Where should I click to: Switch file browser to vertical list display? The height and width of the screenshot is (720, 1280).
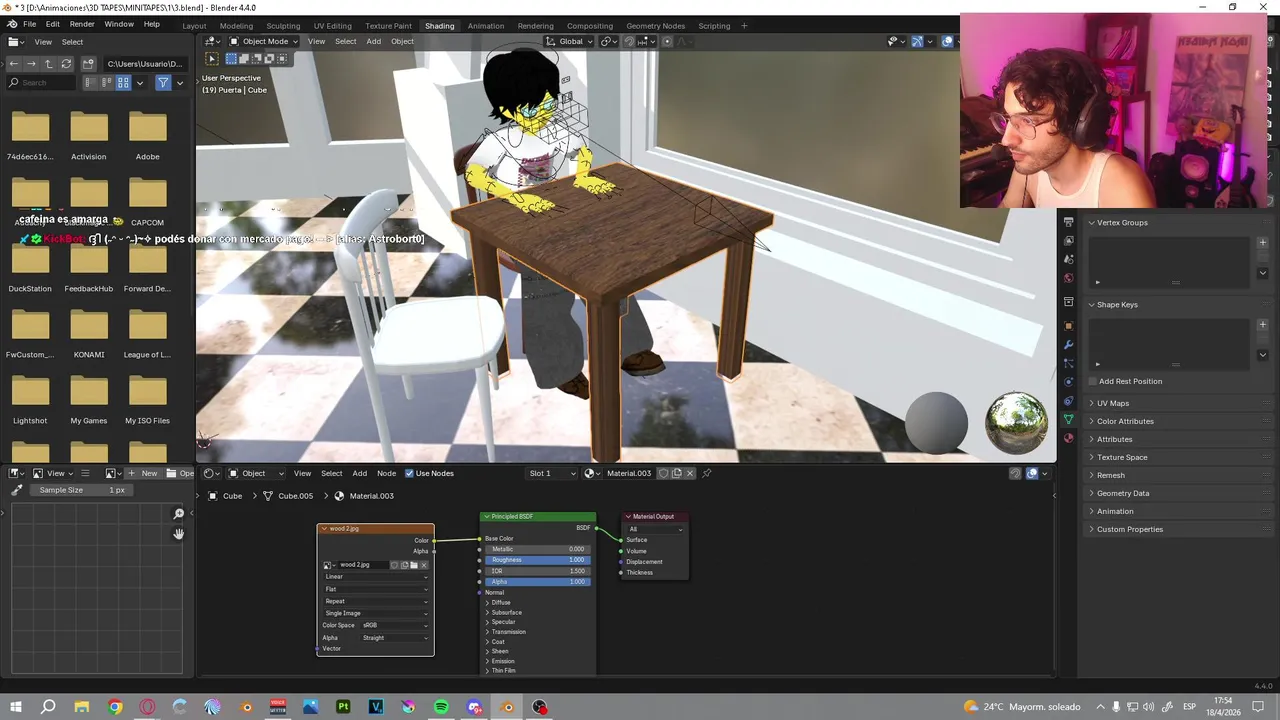coord(90,83)
